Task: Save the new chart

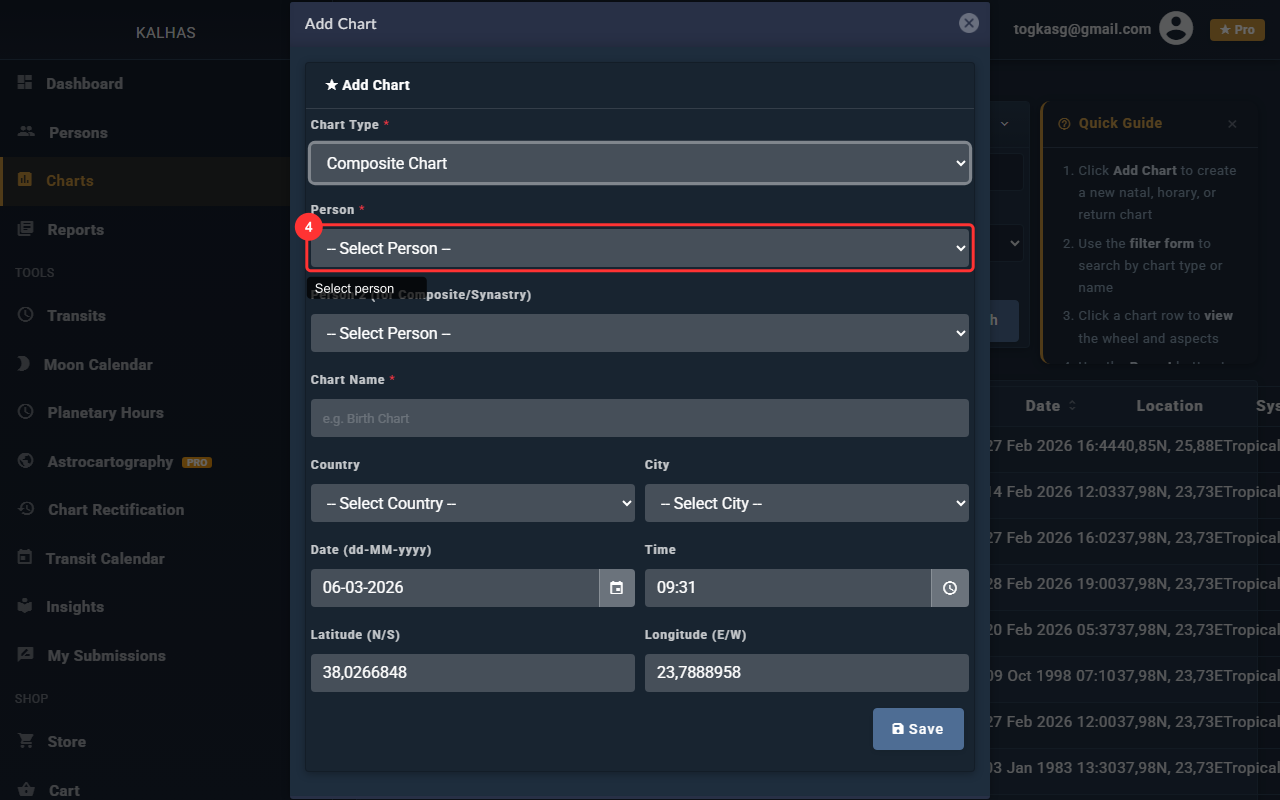Action: [x=917, y=729]
